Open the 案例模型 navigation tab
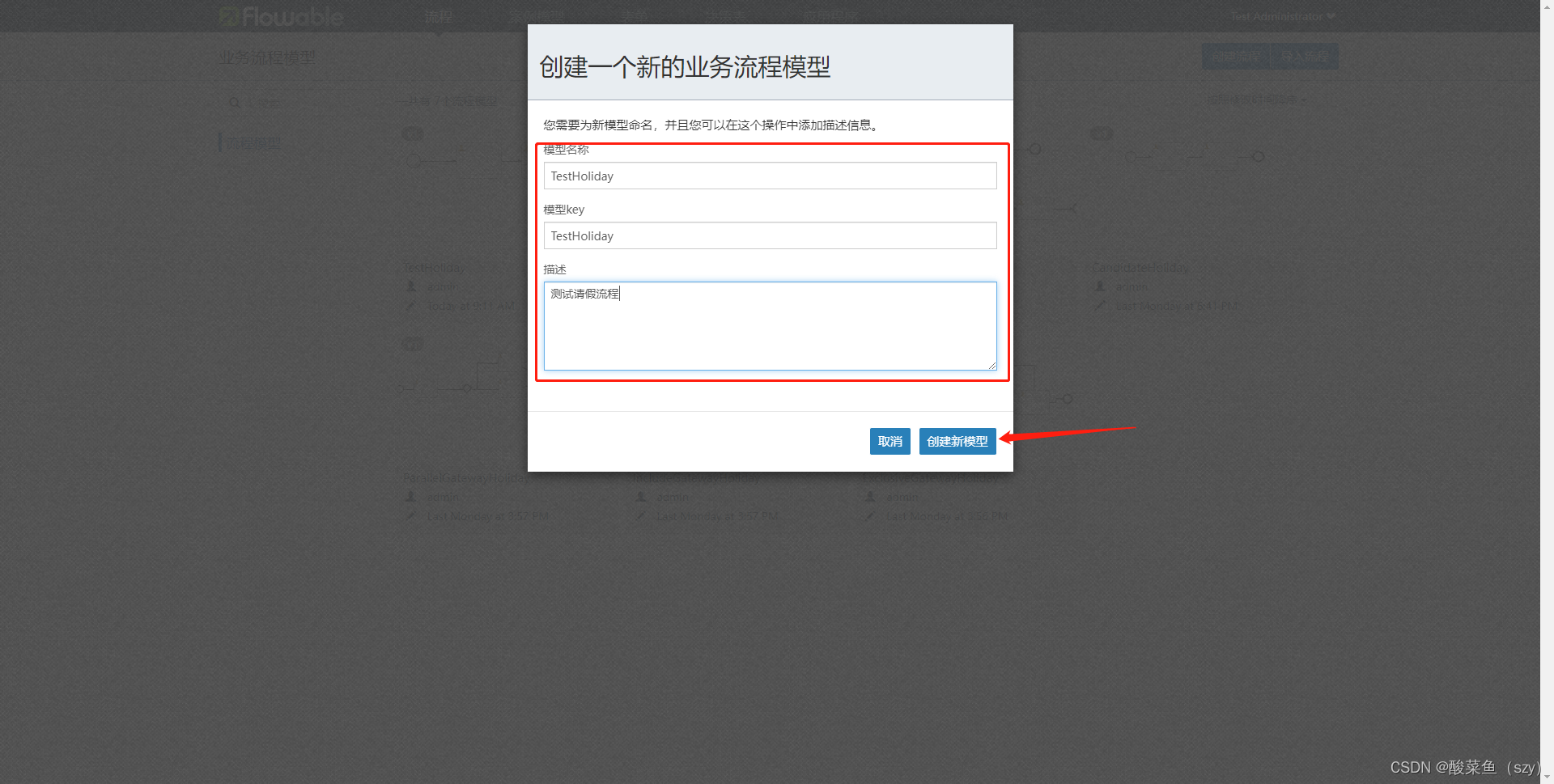 537,16
